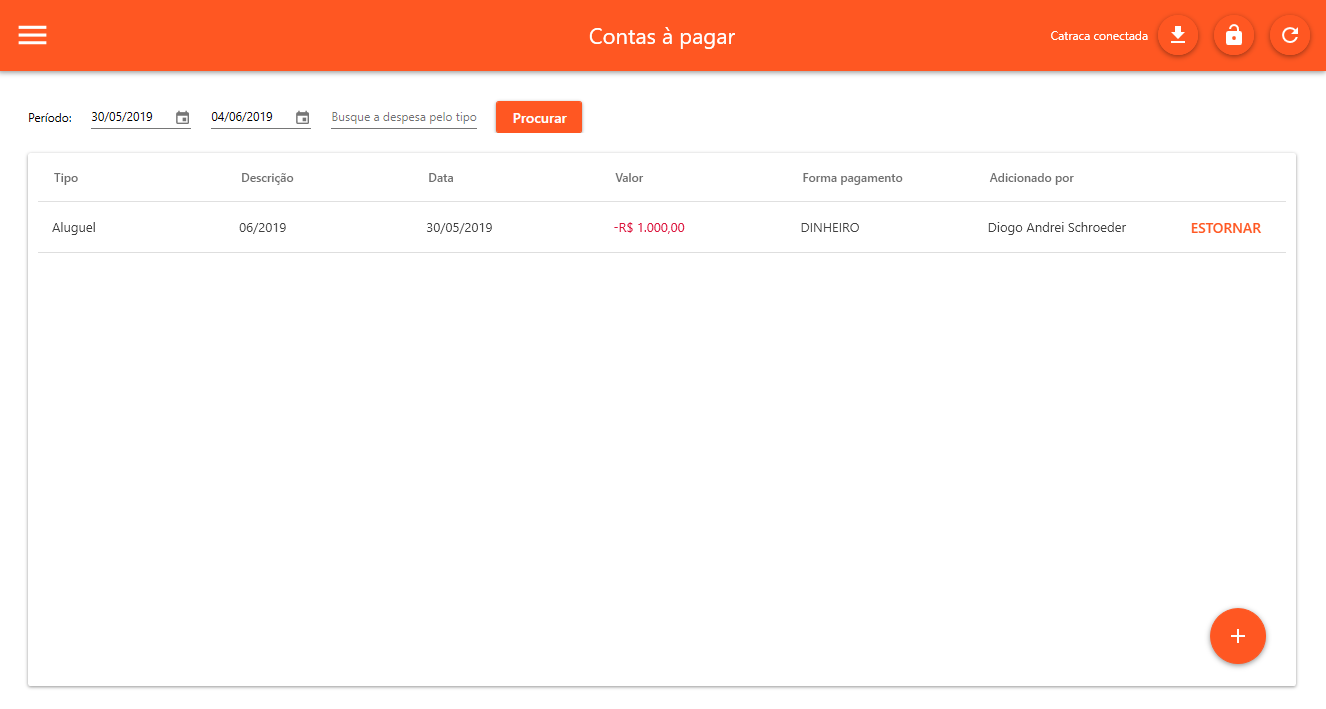Open the start date calendar picker
1326x709 pixels.
(182, 118)
